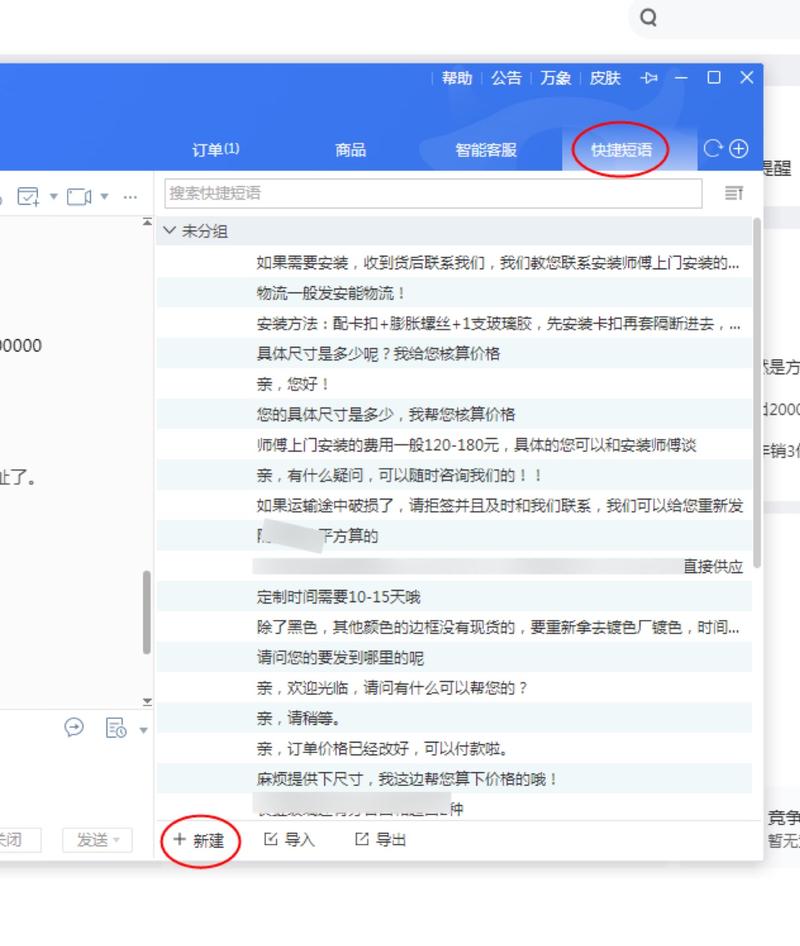Viewport: 800px width, 946px height.
Task: Collapse the 未分组 phrase group
Action: click(x=168, y=230)
